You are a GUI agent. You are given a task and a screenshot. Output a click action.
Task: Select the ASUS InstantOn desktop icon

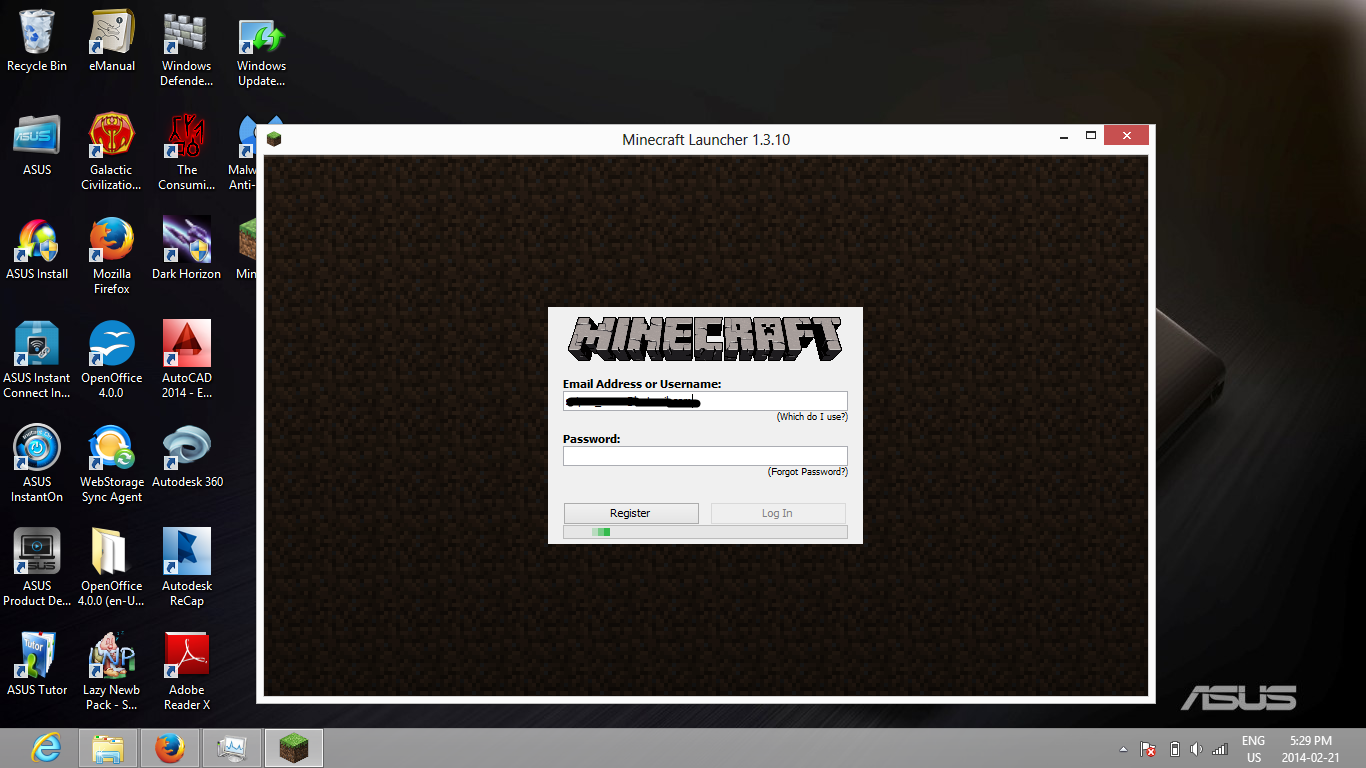click(x=37, y=464)
